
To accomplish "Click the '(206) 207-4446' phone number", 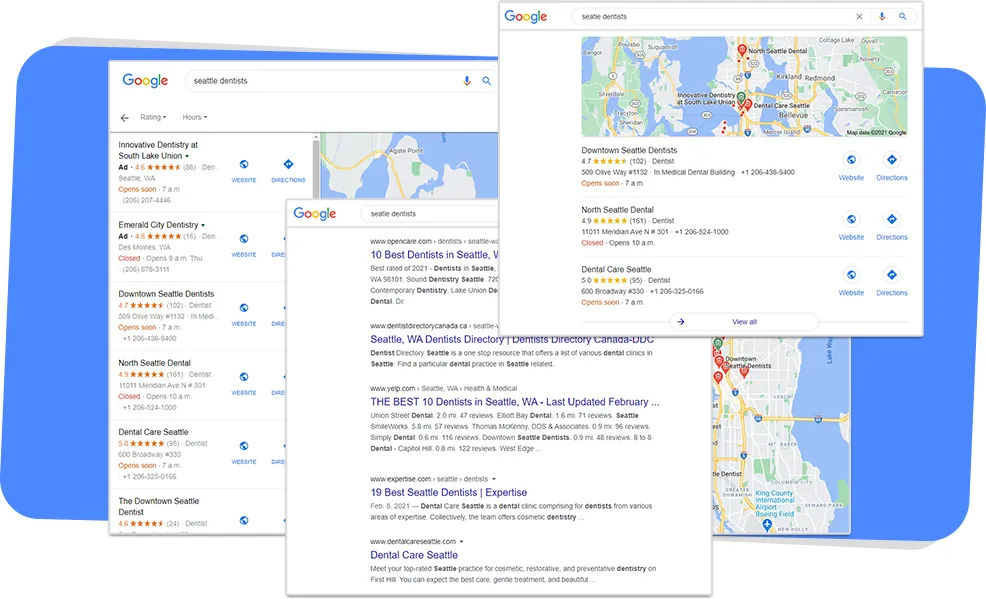I will pyautogui.click(x=147, y=201).
